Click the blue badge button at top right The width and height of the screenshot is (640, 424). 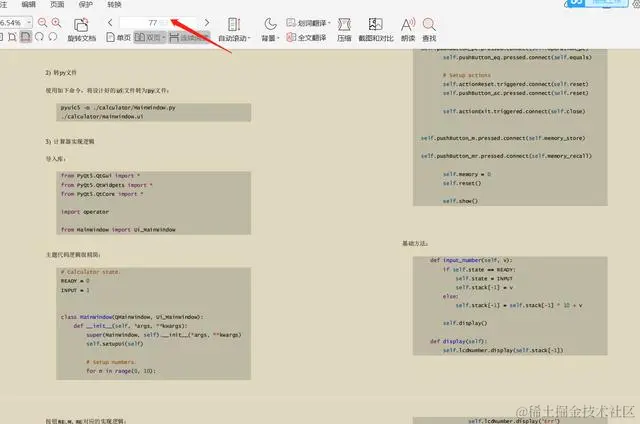pos(596,3)
